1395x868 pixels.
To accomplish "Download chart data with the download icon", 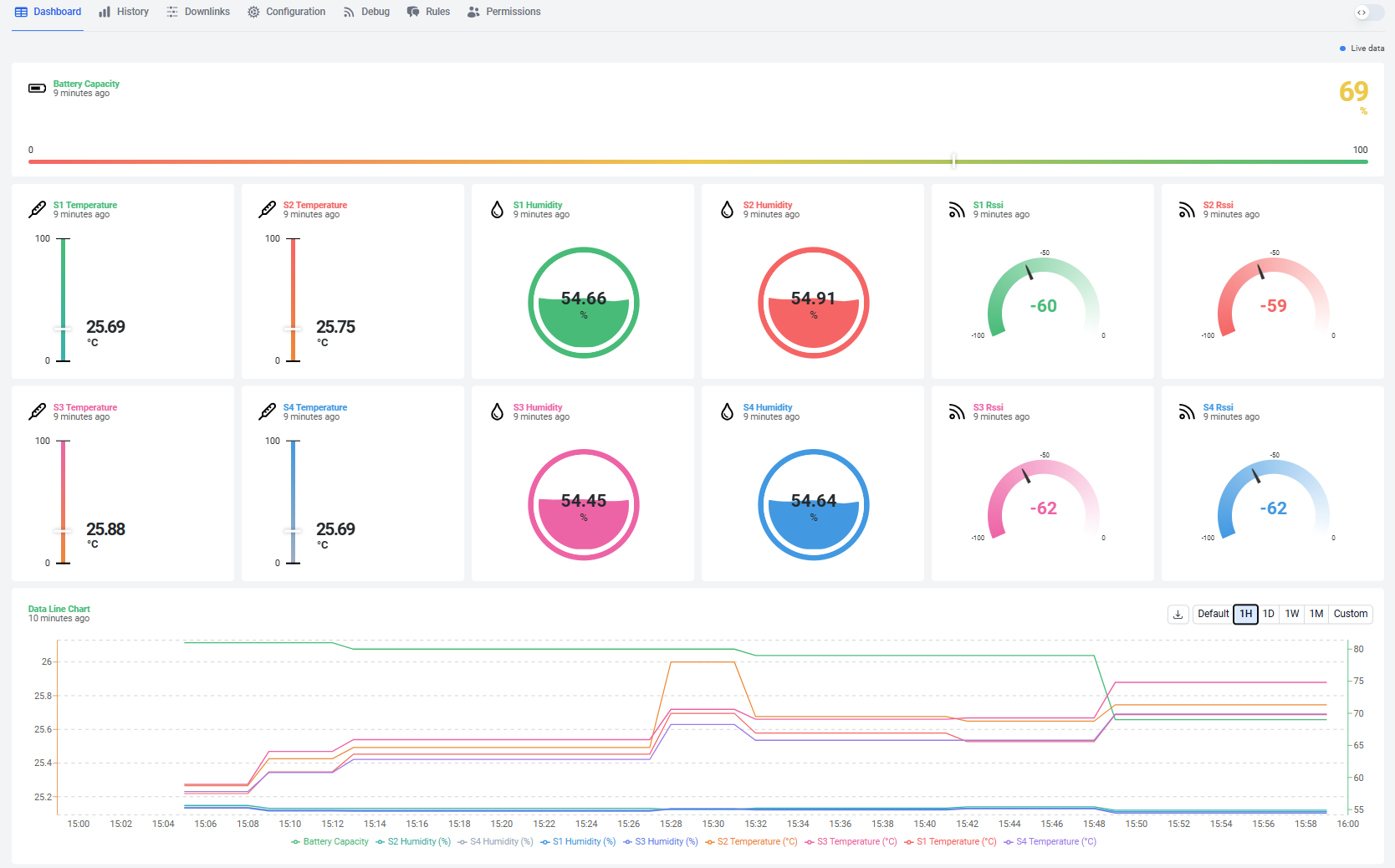I will point(1178,614).
